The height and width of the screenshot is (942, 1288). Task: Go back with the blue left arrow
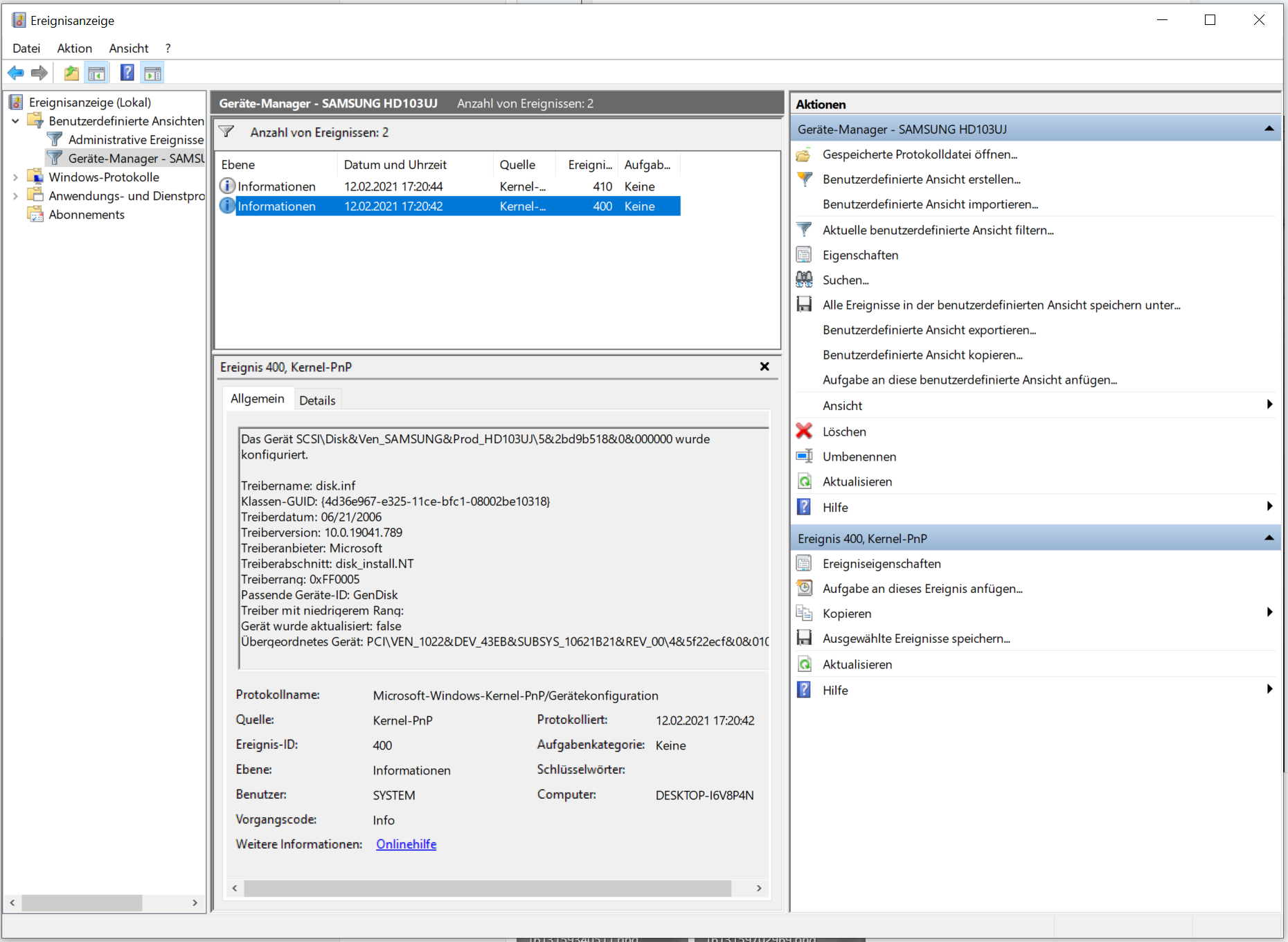pyautogui.click(x=16, y=73)
